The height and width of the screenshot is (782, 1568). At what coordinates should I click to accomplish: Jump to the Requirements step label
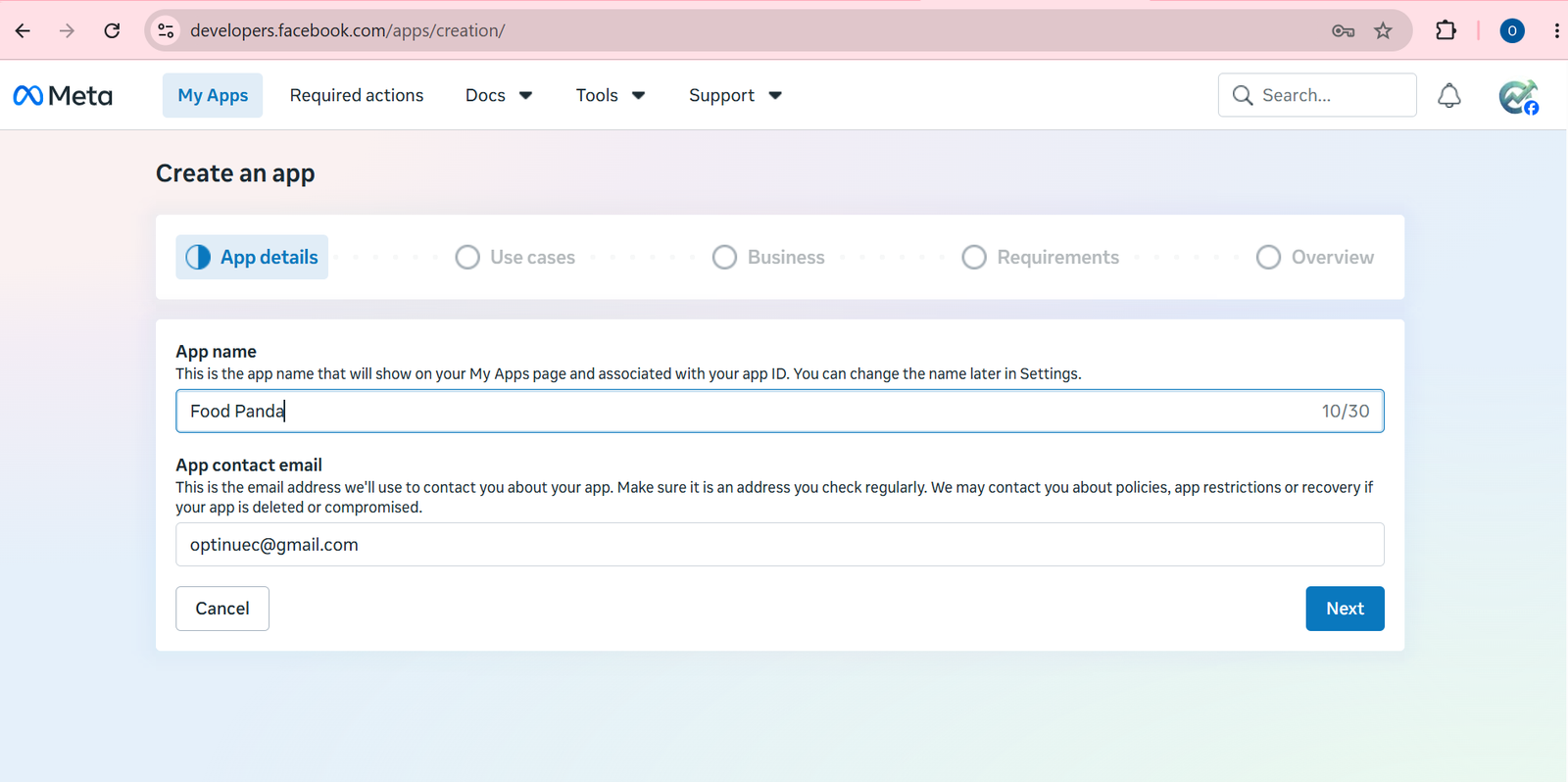(x=1058, y=257)
